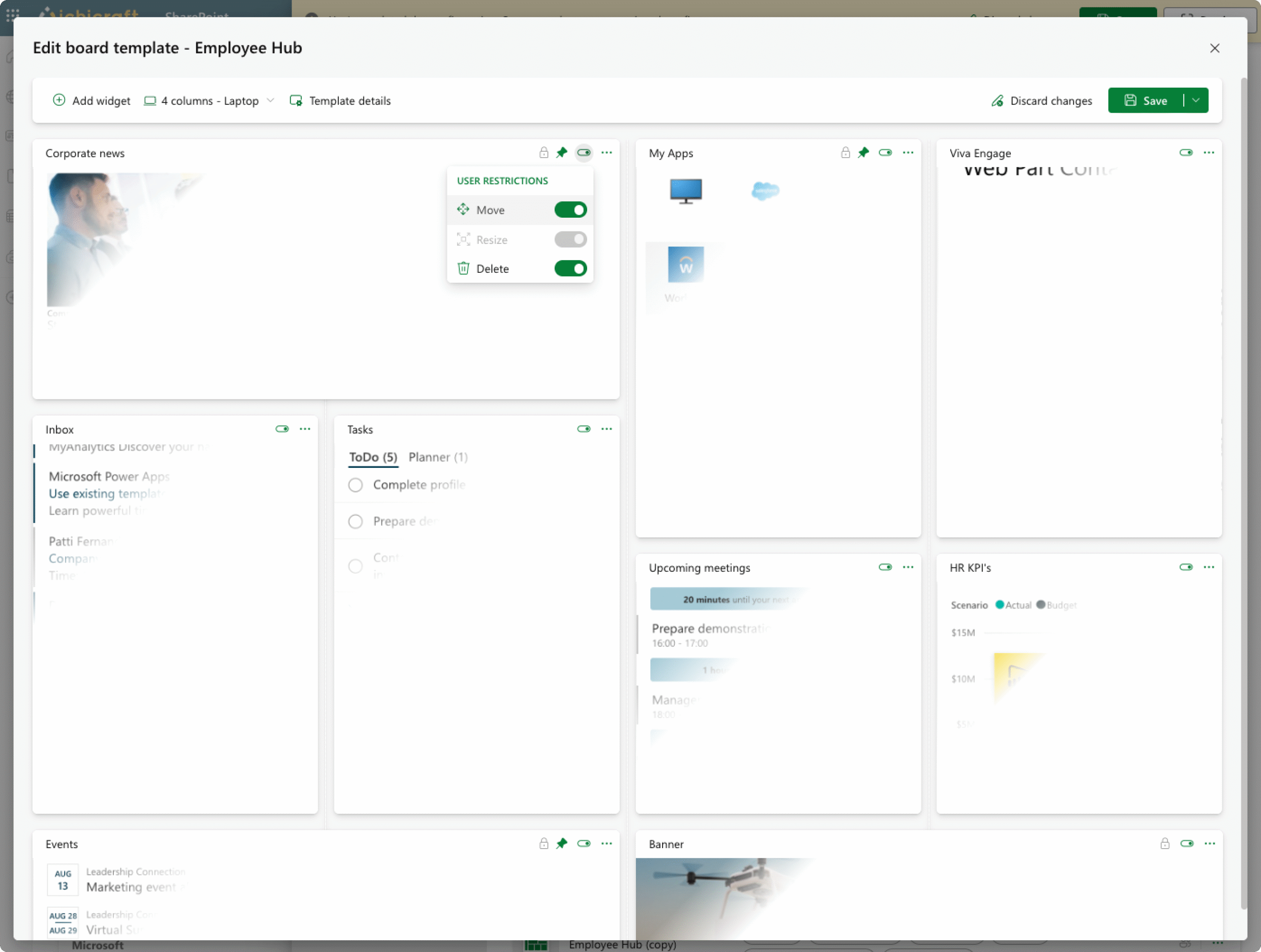1261x952 pixels.
Task: Click the lock icon on Banner widget
Action: pos(1164,844)
